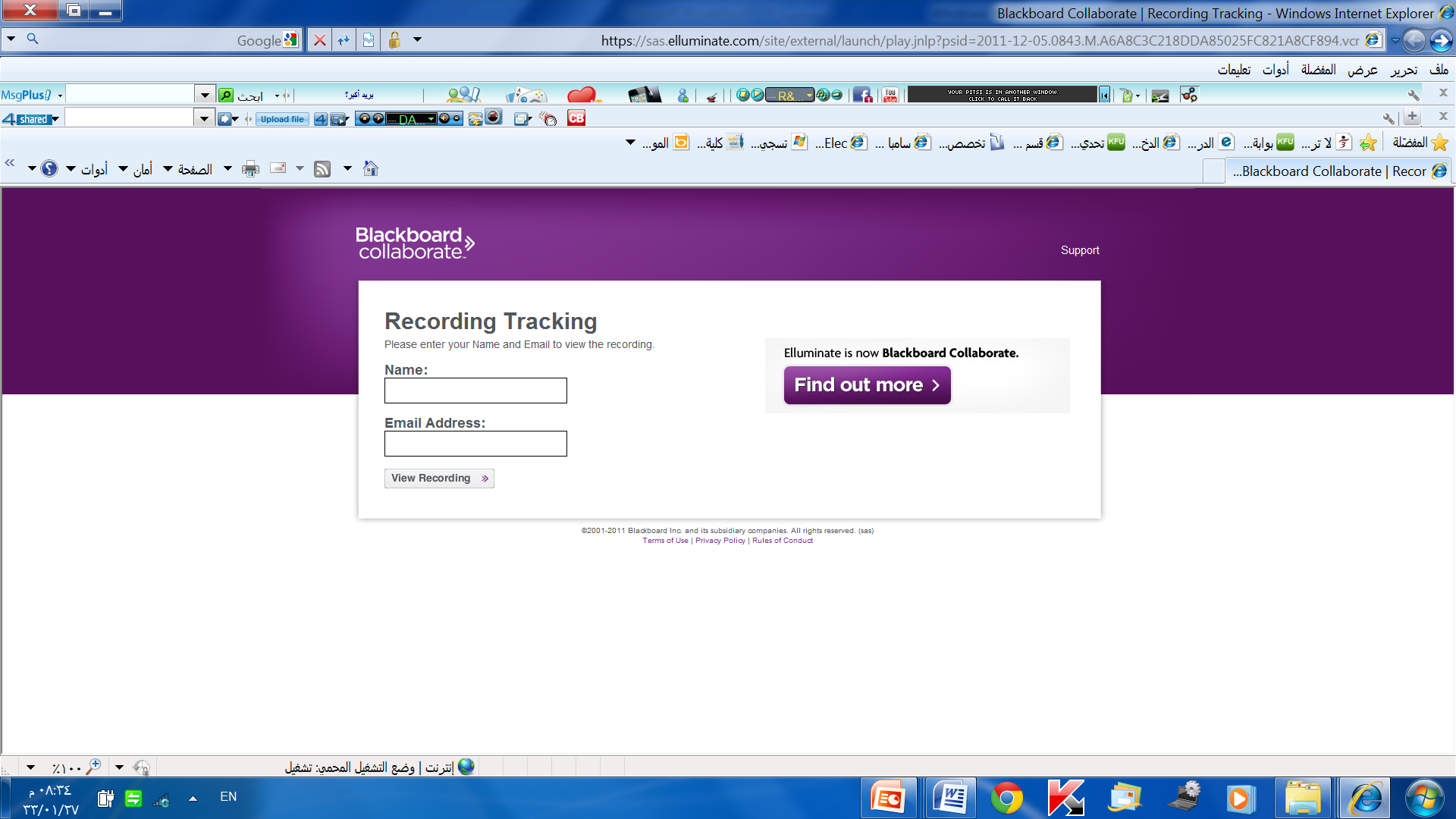Click the green search button in MsgPlus toolbar
This screenshot has width=1456, height=819.
(x=226, y=95)
